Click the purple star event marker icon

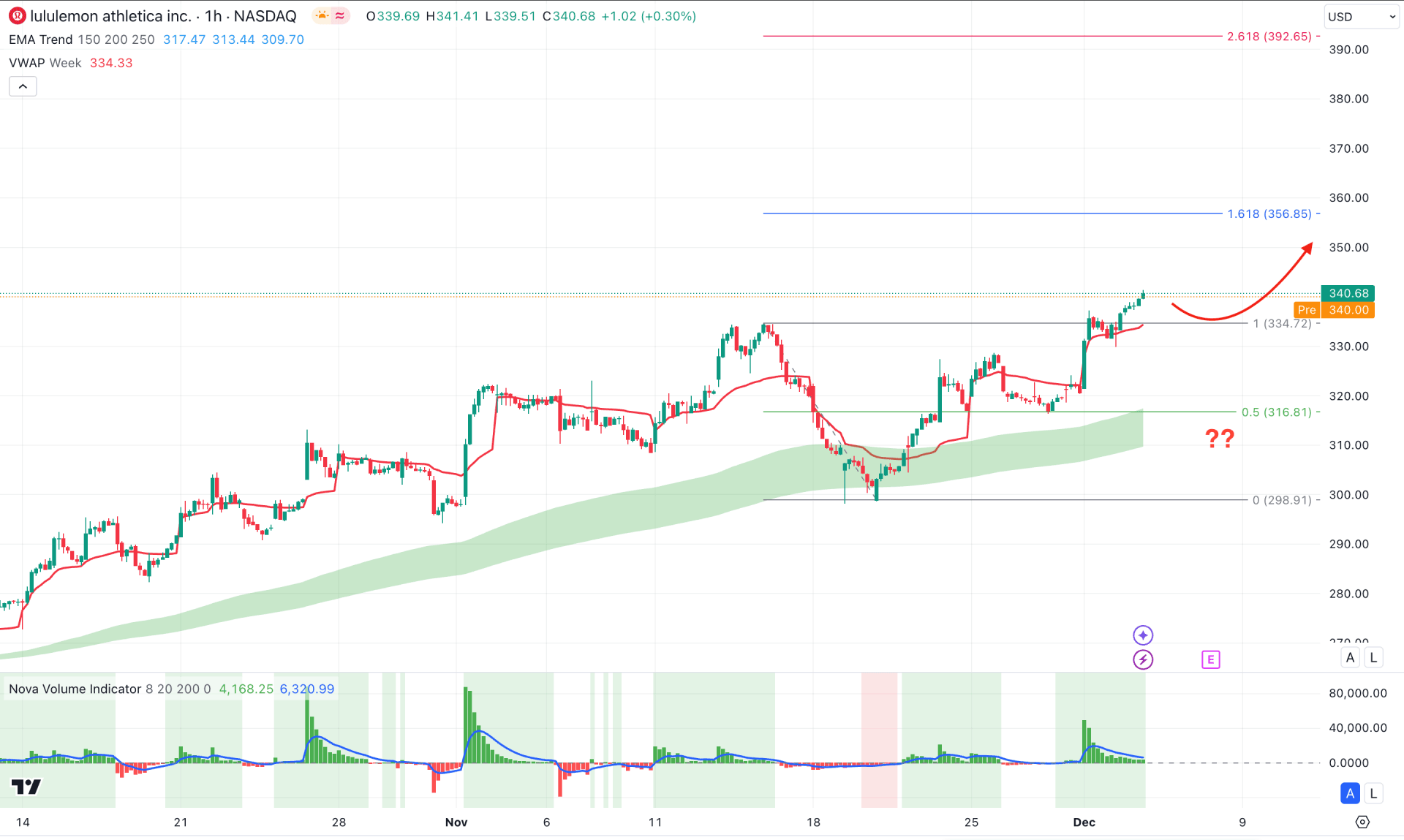(1143, 635)
